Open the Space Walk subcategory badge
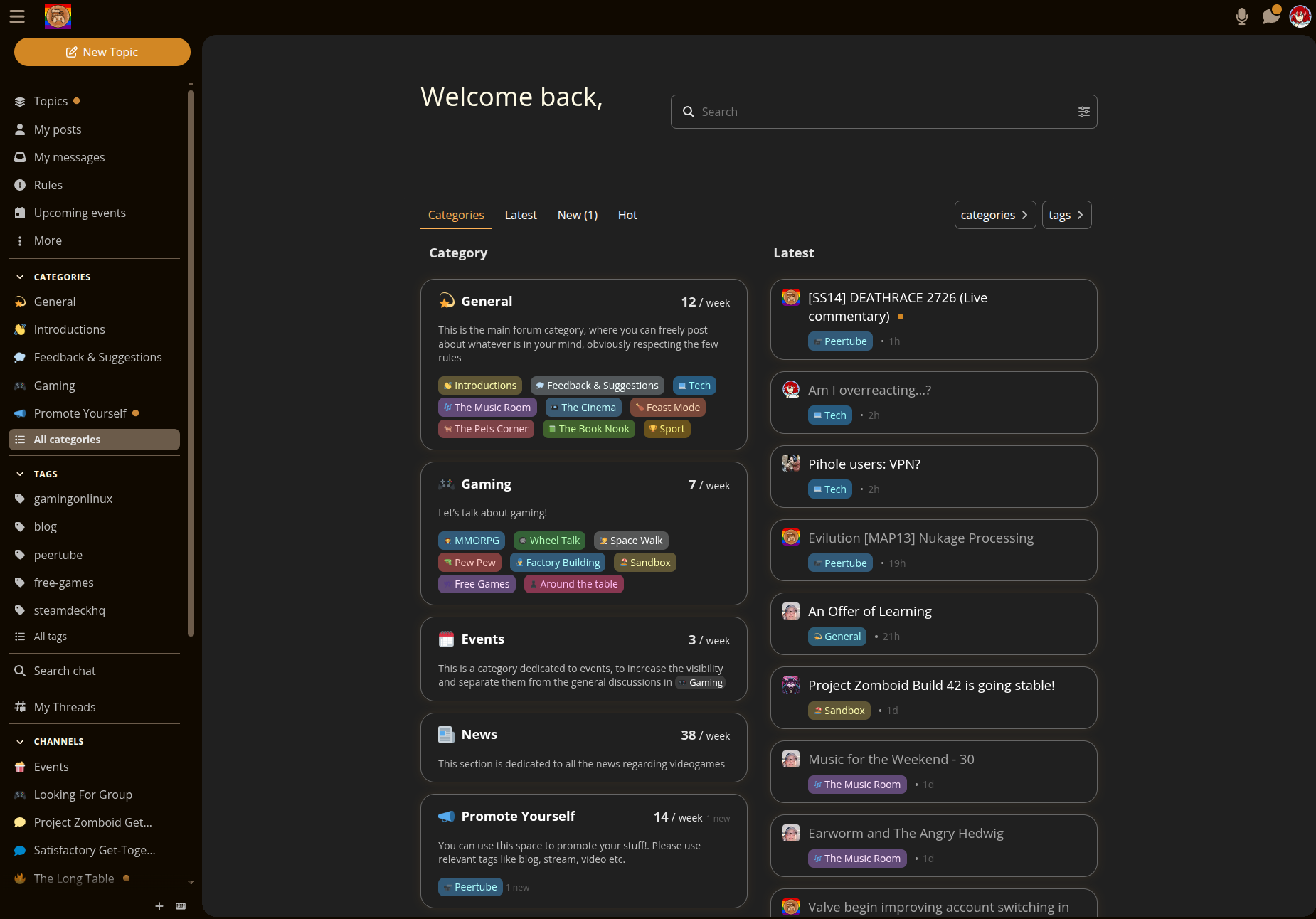1316x919 pixels. (631, 541)
